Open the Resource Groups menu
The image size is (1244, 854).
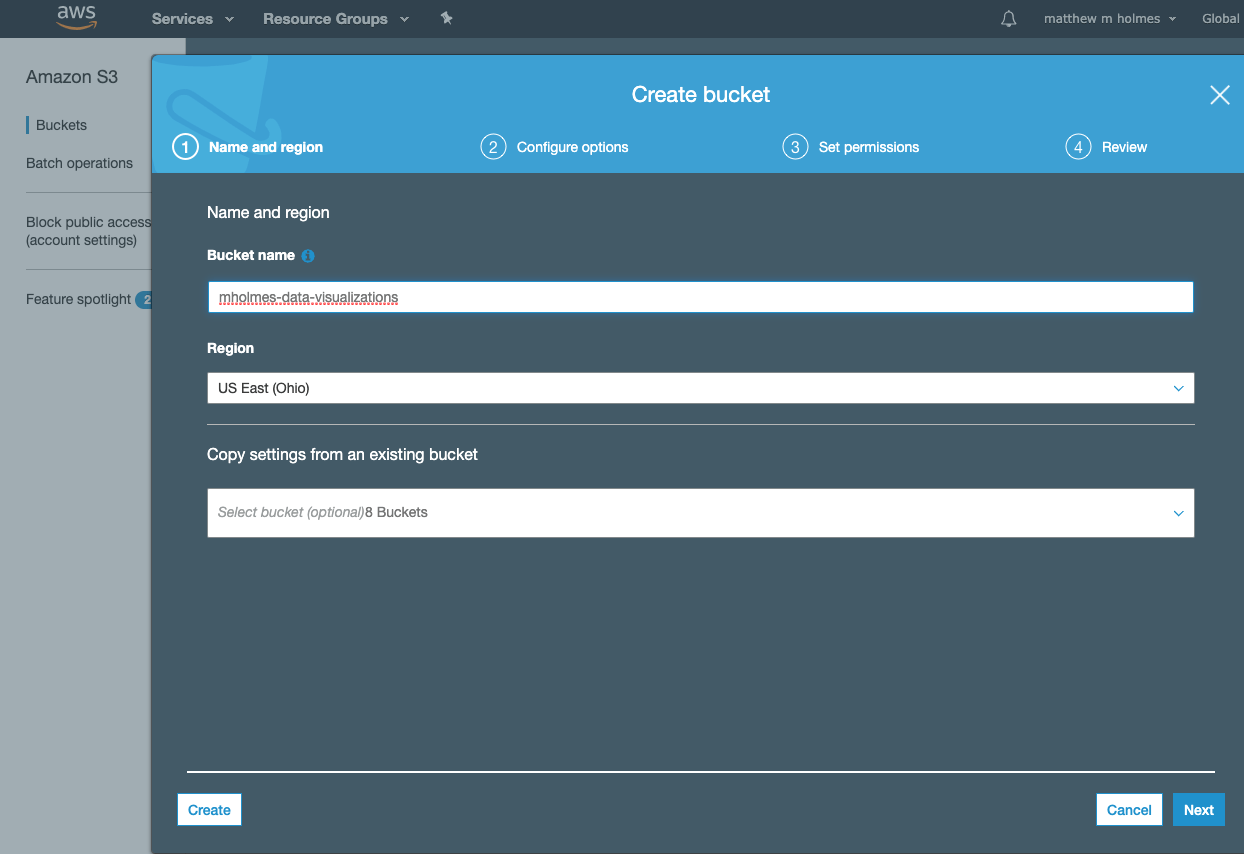tap(336, 19)
